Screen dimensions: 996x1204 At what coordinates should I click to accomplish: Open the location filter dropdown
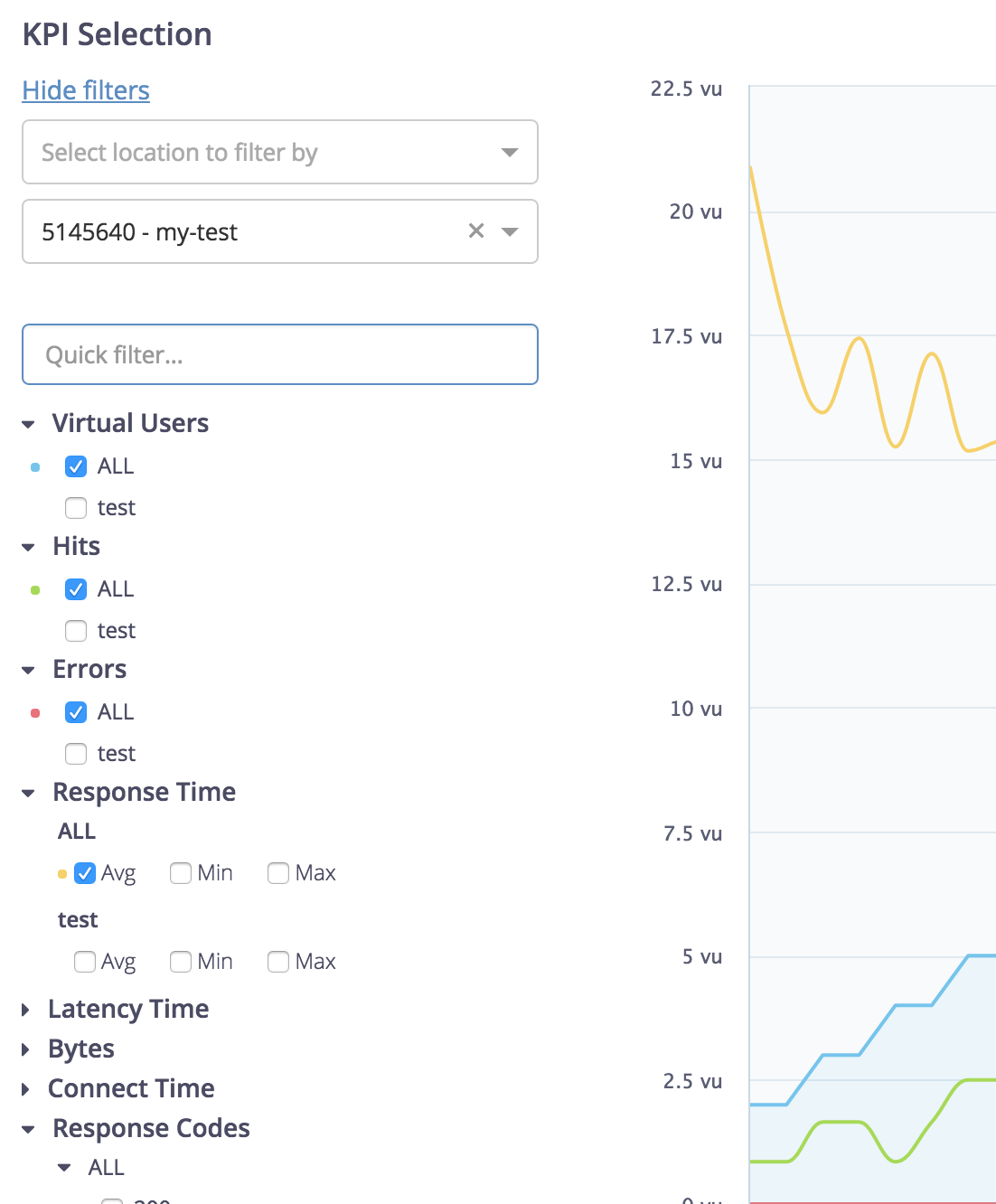pyautogui.click(x=280, y=152)
